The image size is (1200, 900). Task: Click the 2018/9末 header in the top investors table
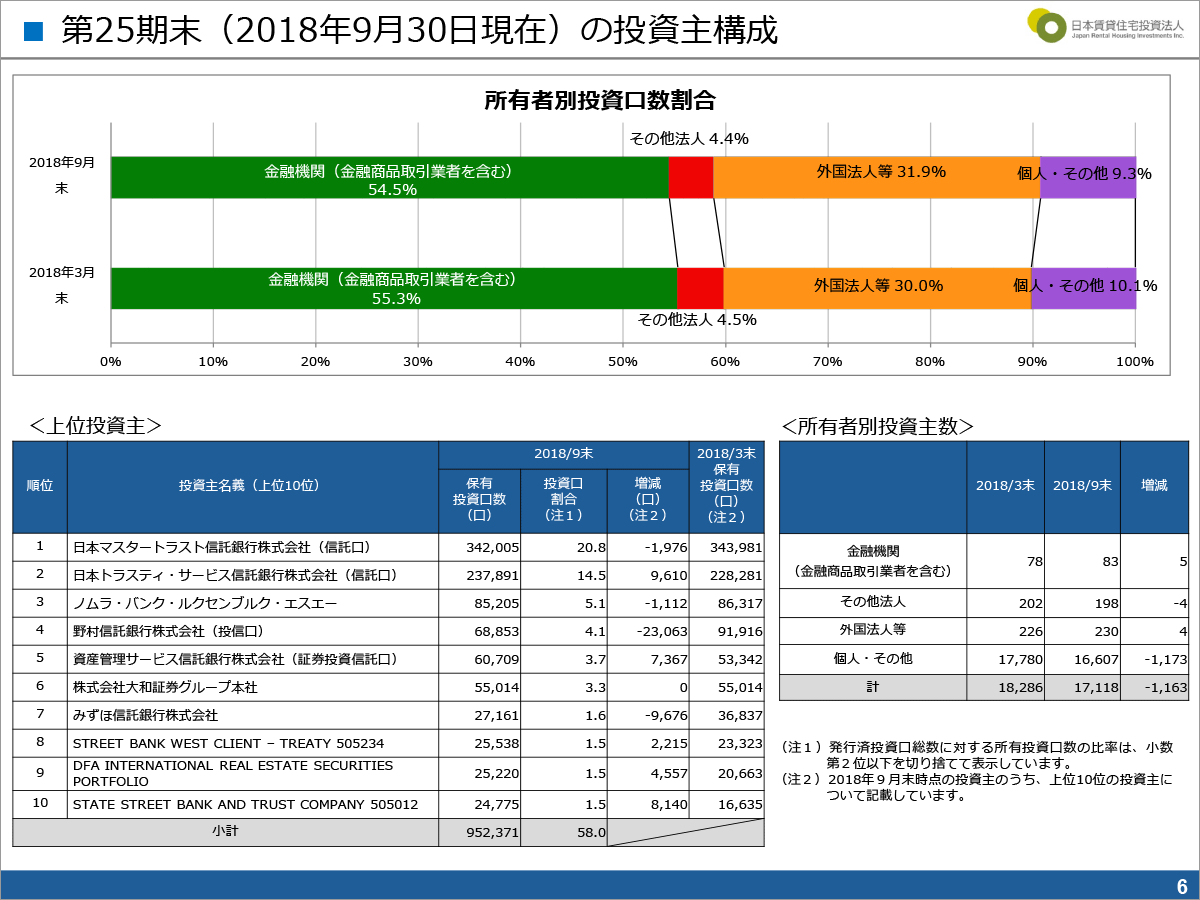[563, 454]
